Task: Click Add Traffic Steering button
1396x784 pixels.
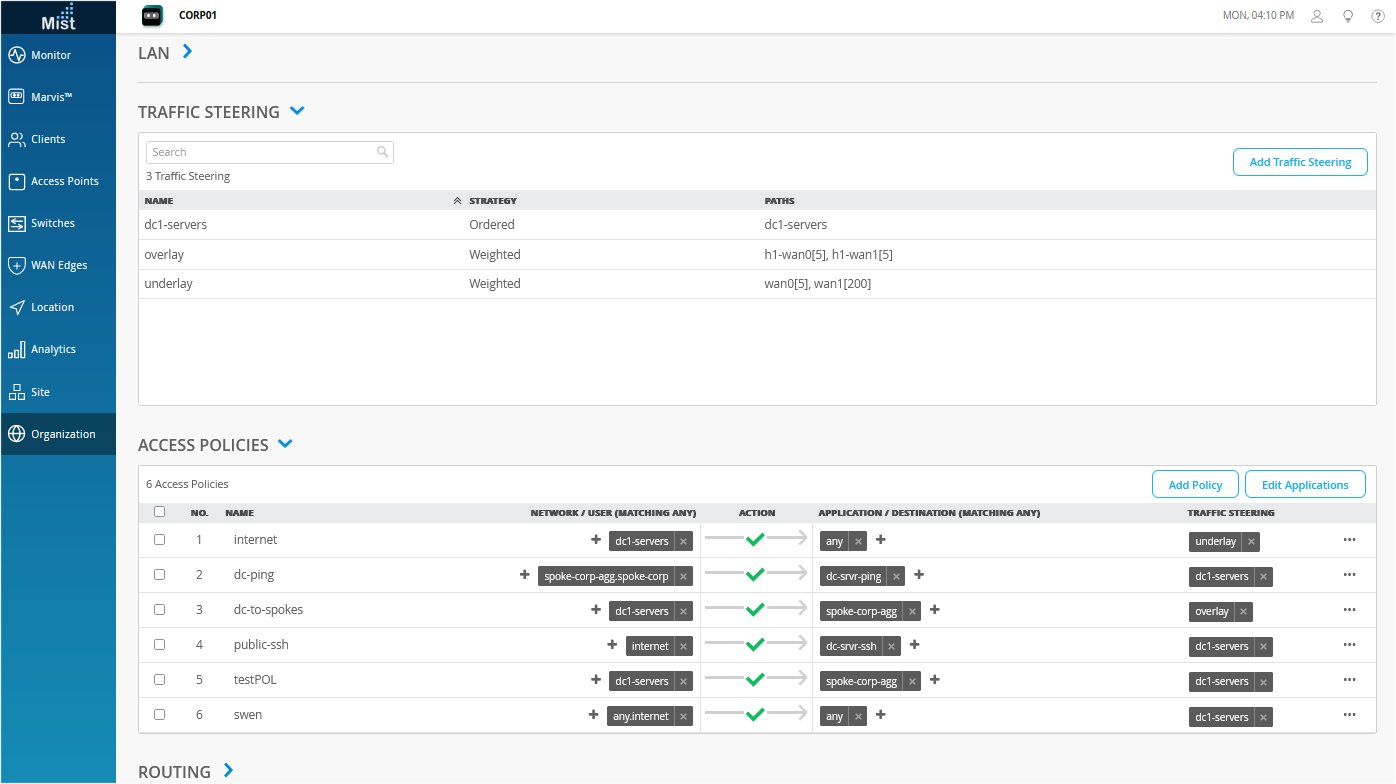Action: [x=1300, y=162]
